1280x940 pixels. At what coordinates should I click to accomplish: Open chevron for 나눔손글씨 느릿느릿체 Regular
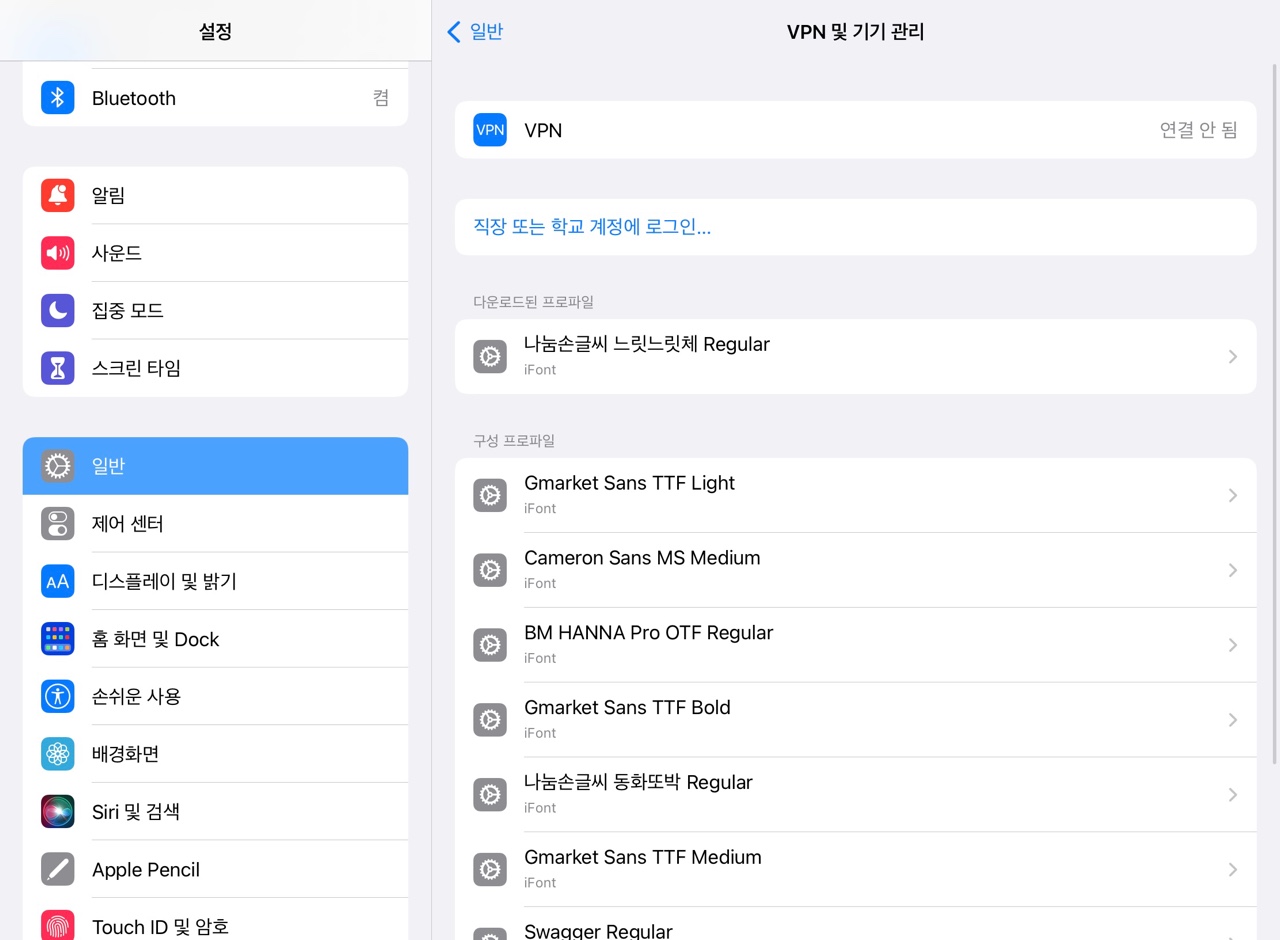(1232, 356)
